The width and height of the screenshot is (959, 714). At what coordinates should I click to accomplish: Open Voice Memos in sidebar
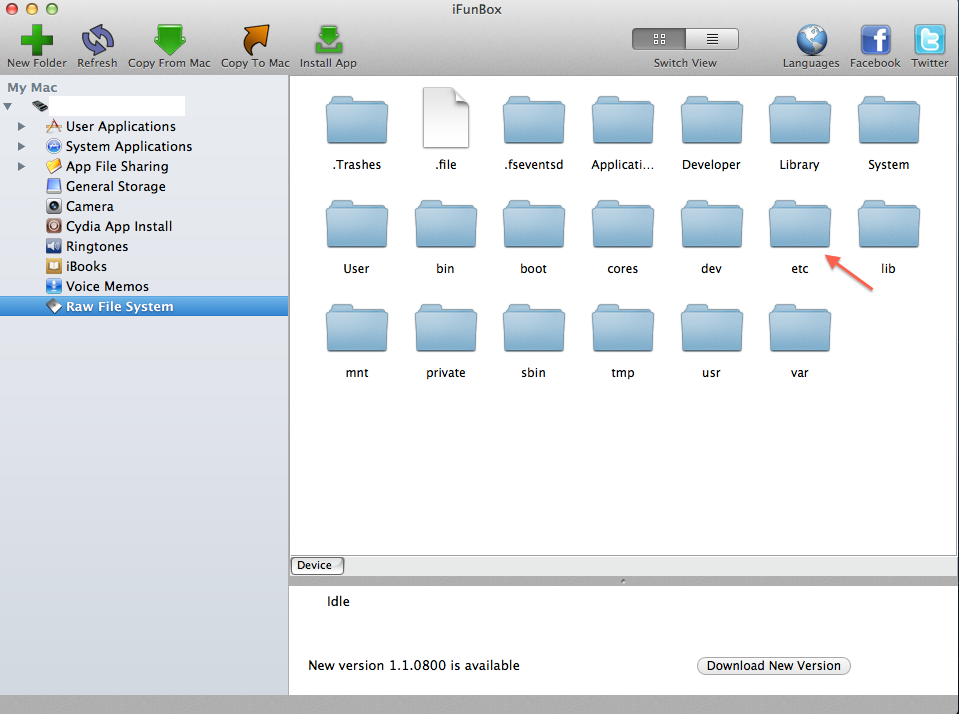point(107,286)
